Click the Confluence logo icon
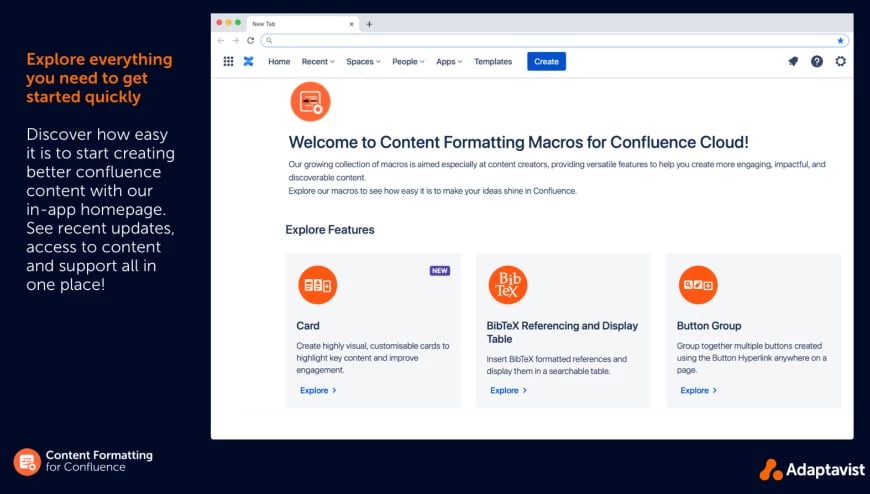This screenshot has width=870, height=494. 249,62
